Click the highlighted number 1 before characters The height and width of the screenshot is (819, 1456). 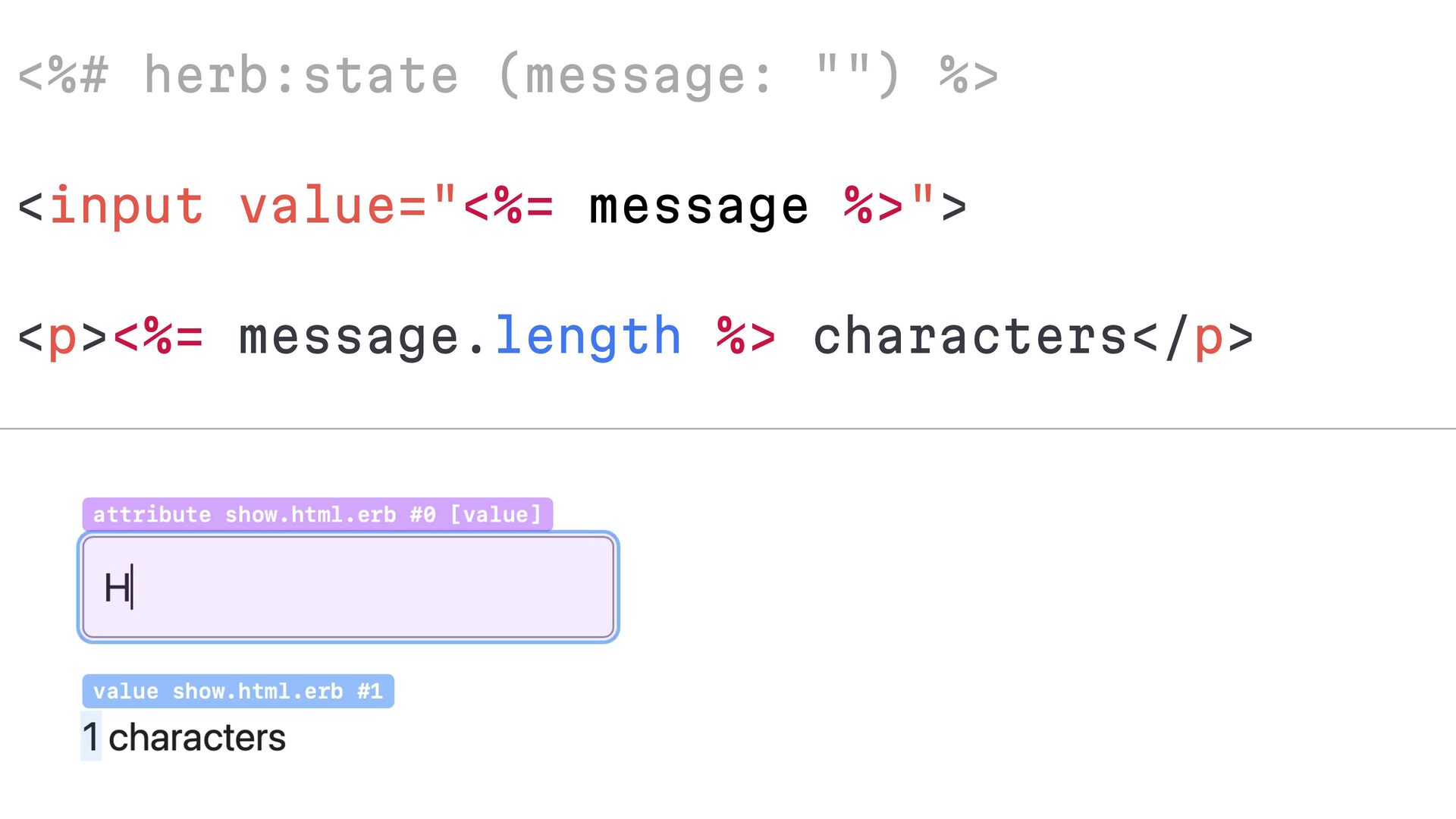[x=91, y=736]
